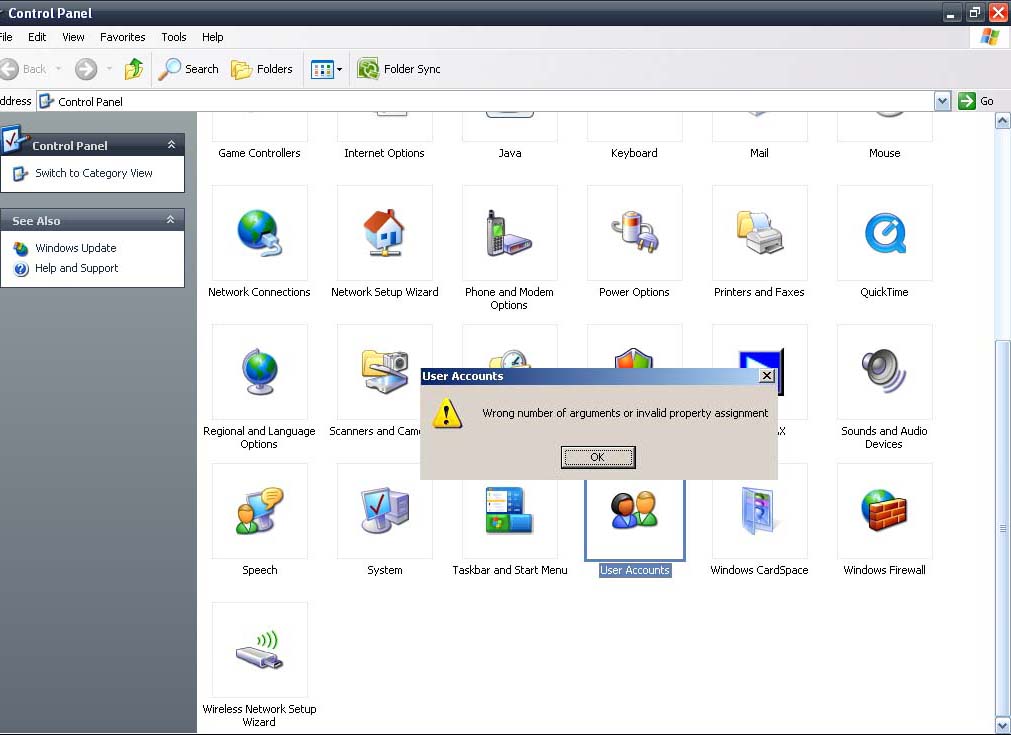The image size is (1011, 735).
Task: Open the Power Options icon
Action: pos(634,235)
